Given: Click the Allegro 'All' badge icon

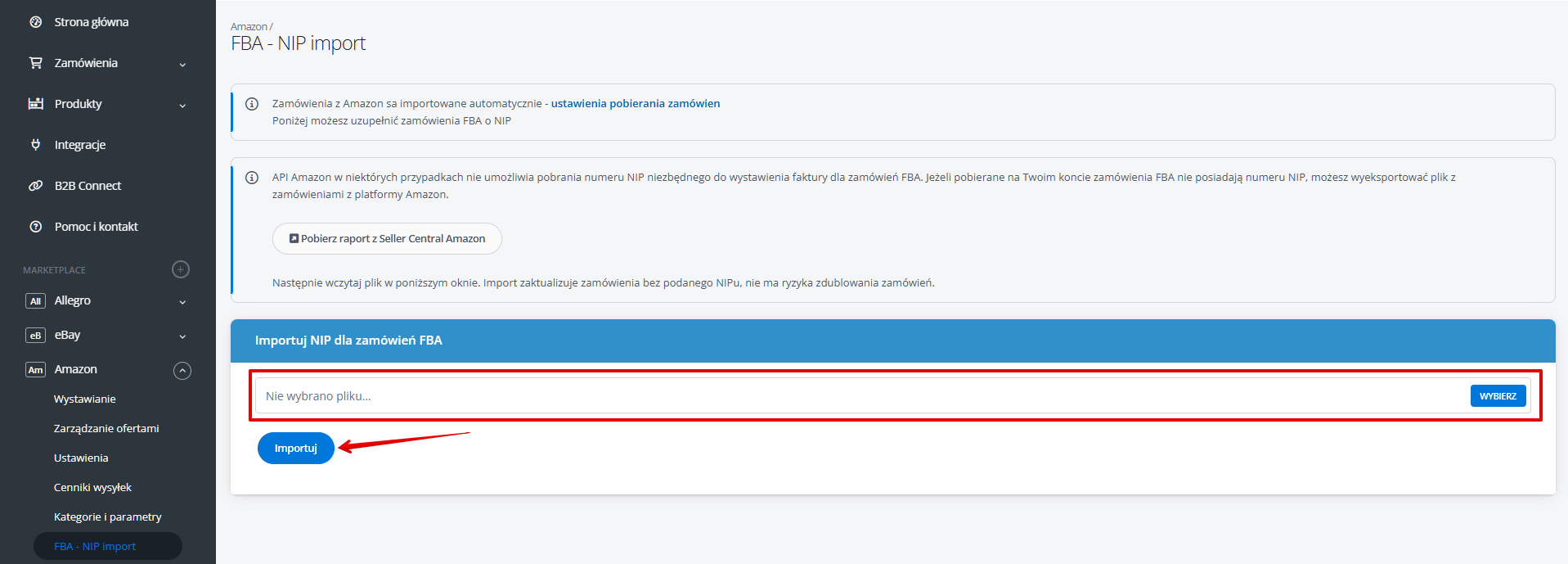Looking at the screenshot, I should [x=35, y=301].
